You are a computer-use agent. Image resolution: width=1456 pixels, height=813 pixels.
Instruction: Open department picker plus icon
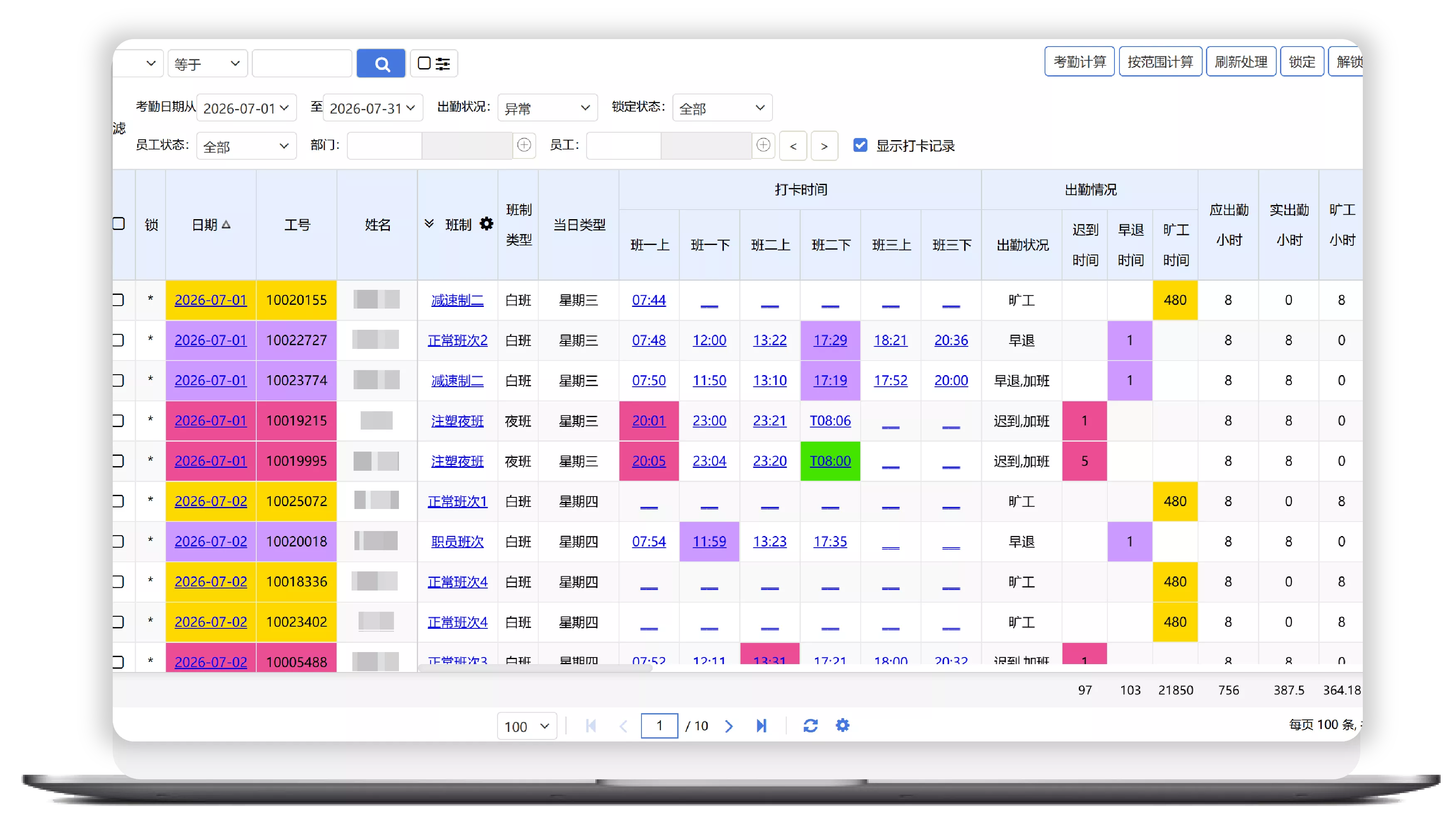(524, 145)
